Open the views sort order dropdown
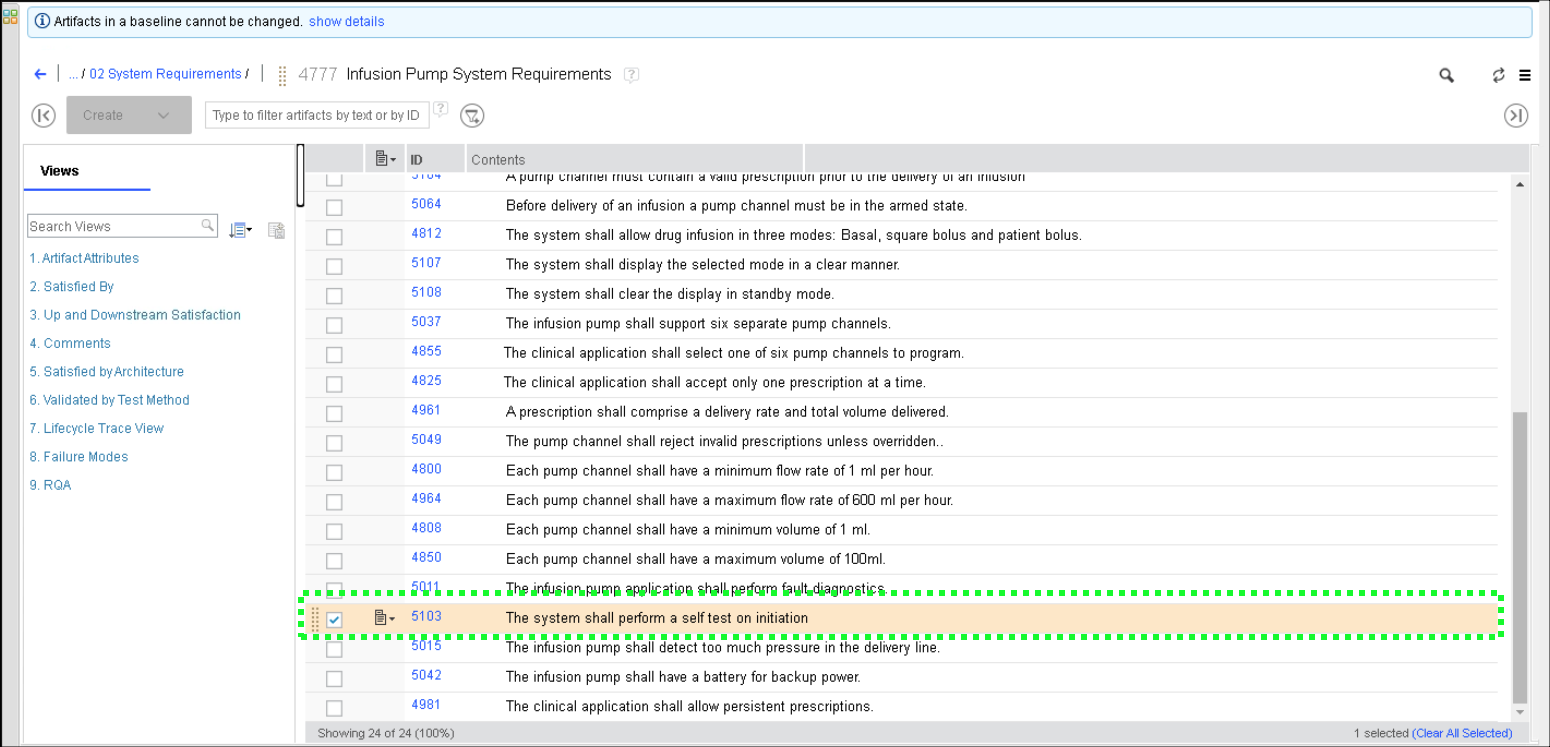This screenshot has width=1550, height=747. click(x=240, y=230)
